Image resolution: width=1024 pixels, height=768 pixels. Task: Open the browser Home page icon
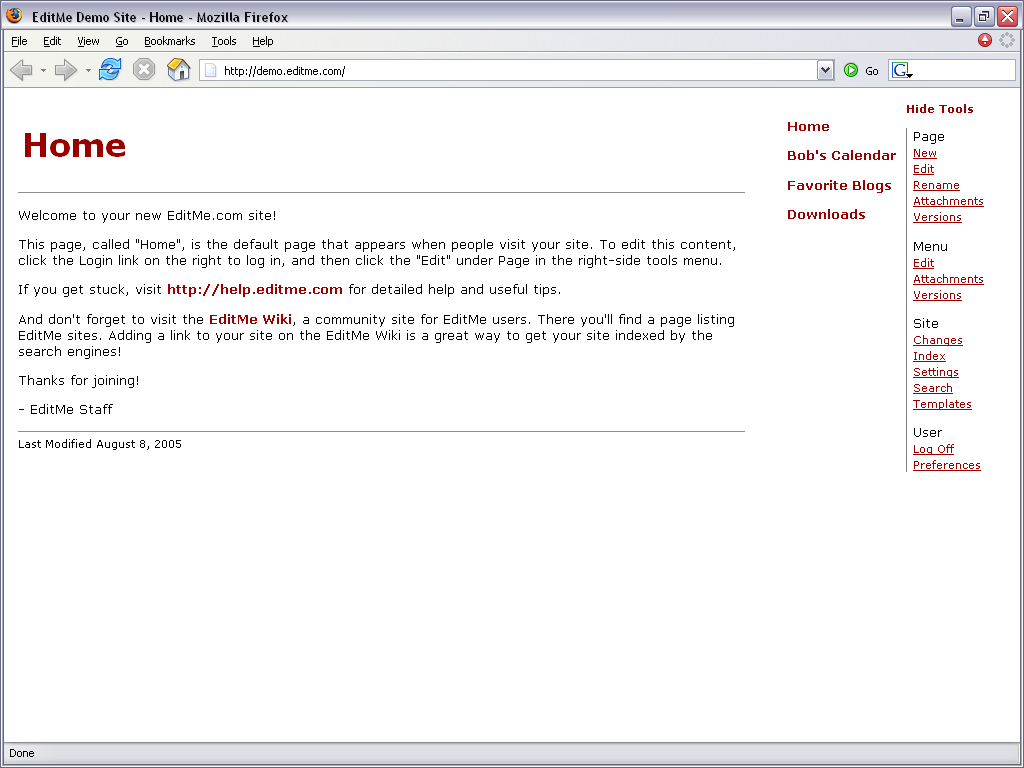(178, 69)
